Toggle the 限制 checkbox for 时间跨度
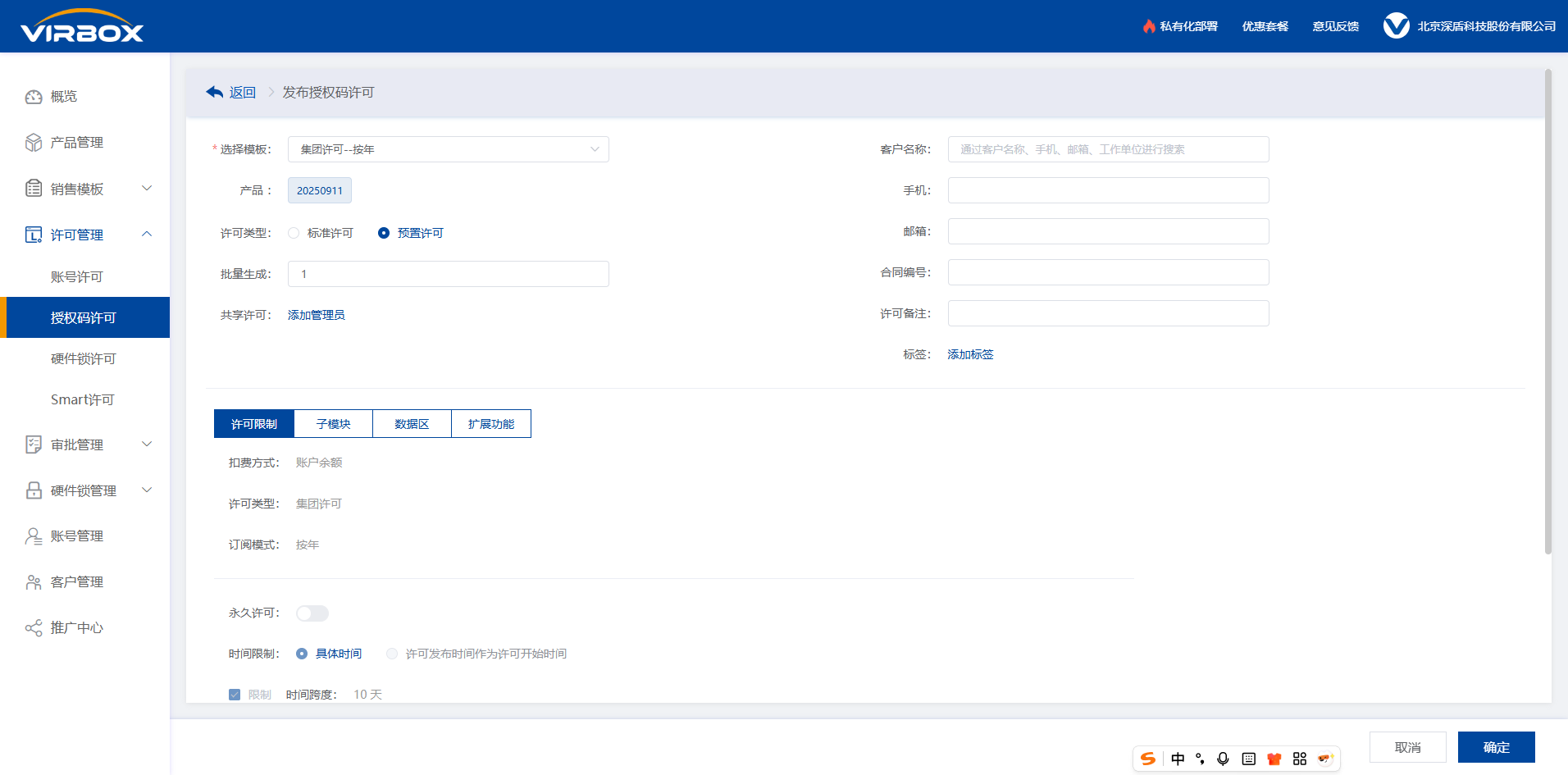 tap(235, 695)
